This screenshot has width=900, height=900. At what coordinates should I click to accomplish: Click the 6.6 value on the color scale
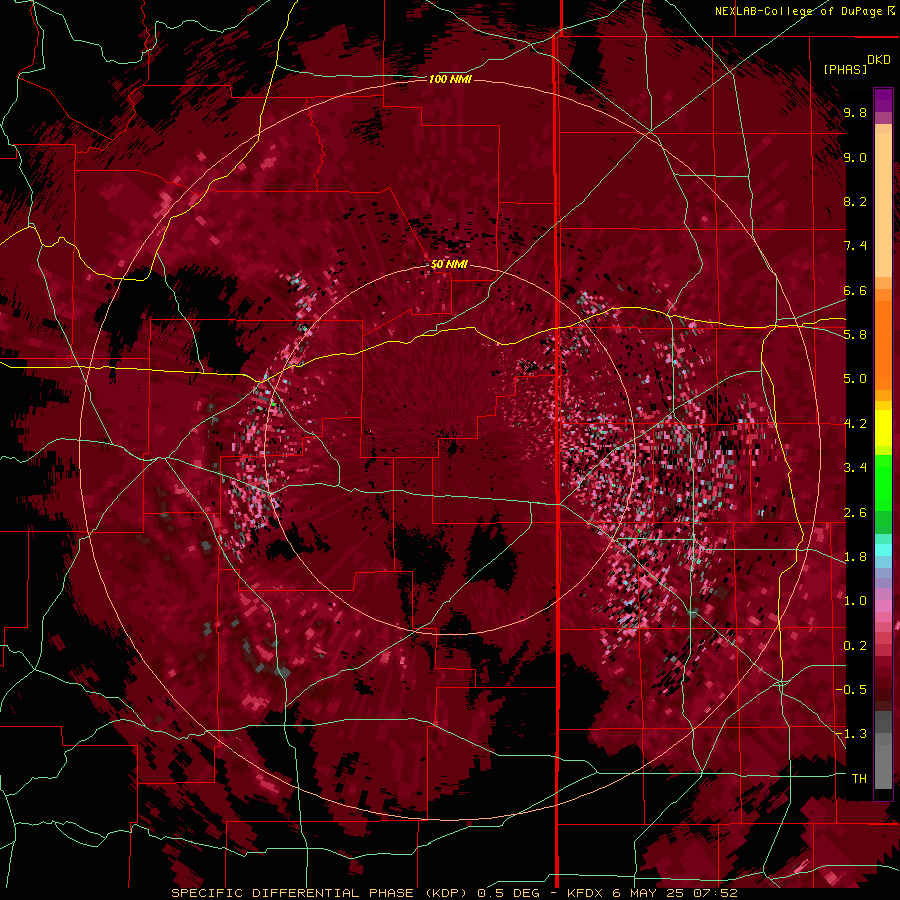click(855, 290)
